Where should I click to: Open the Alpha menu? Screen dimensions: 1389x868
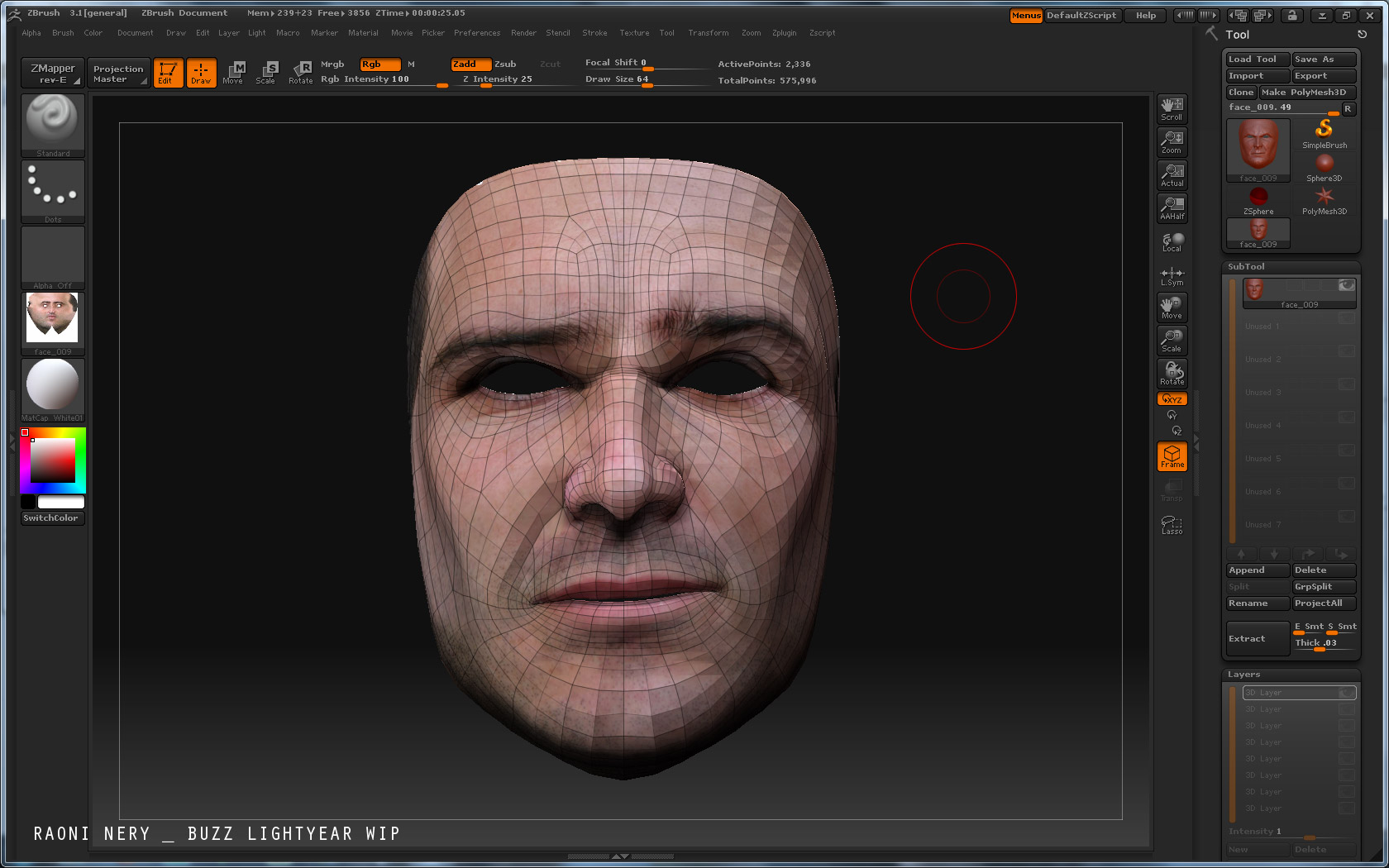click(x=31, y=33)
